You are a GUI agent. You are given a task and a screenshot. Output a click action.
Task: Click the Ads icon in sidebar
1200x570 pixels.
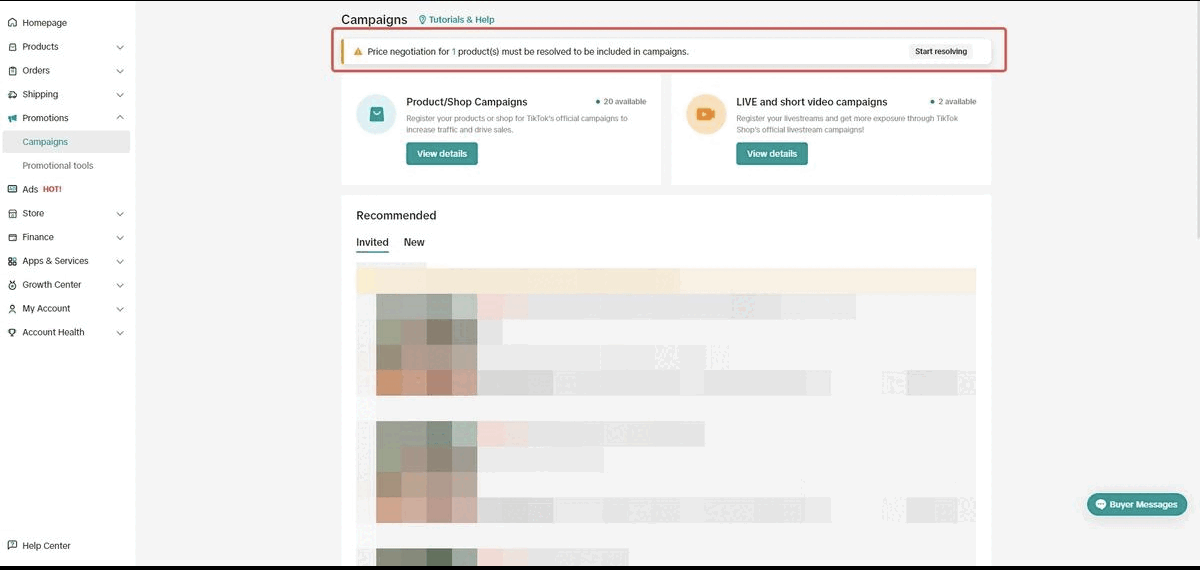pyautogui.click(x=12, y=189)
